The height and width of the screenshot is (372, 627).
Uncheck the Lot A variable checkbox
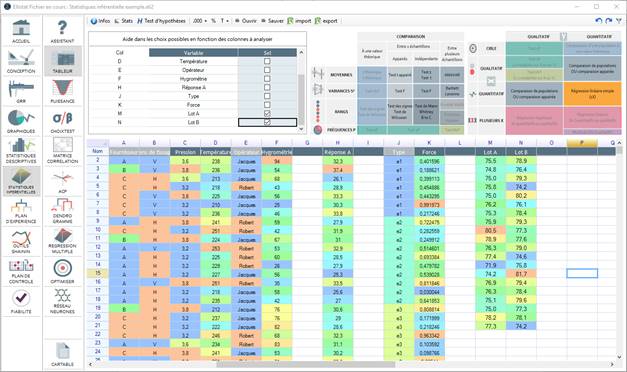267,114
